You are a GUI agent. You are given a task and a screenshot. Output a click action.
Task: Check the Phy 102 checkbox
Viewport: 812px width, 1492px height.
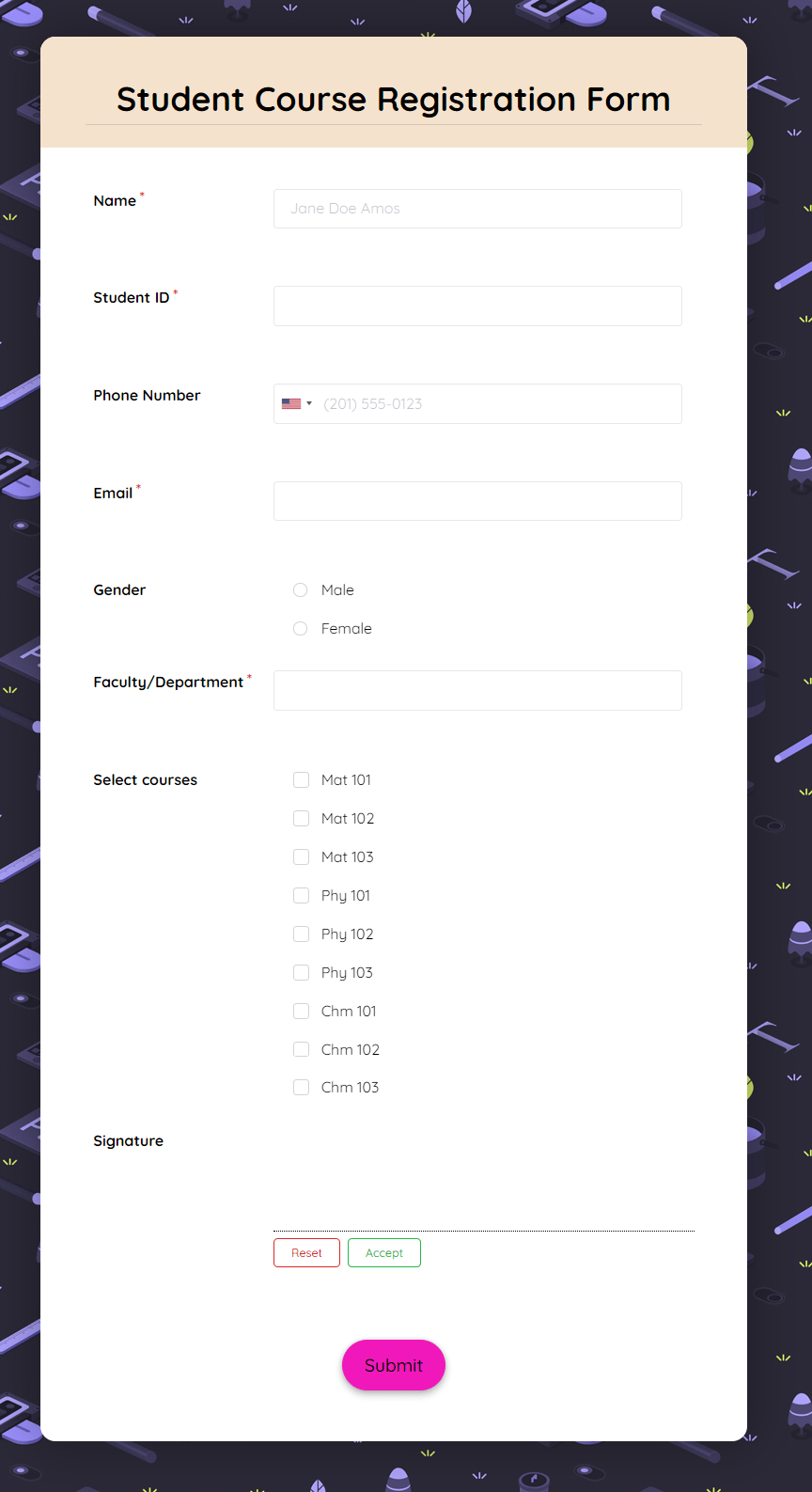[301, 934]
